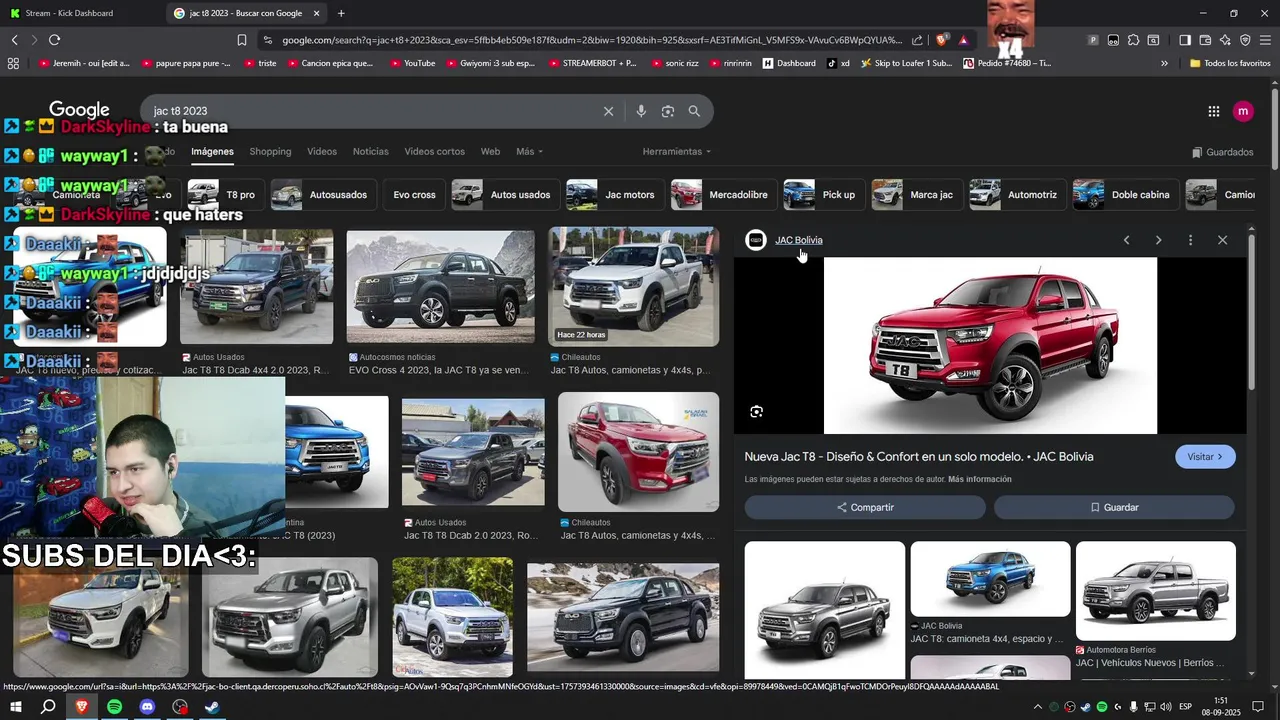The height and width of the screenshot is (720, 1280).
Task: Filter by Evo cross chip
Action: point(414,195)
